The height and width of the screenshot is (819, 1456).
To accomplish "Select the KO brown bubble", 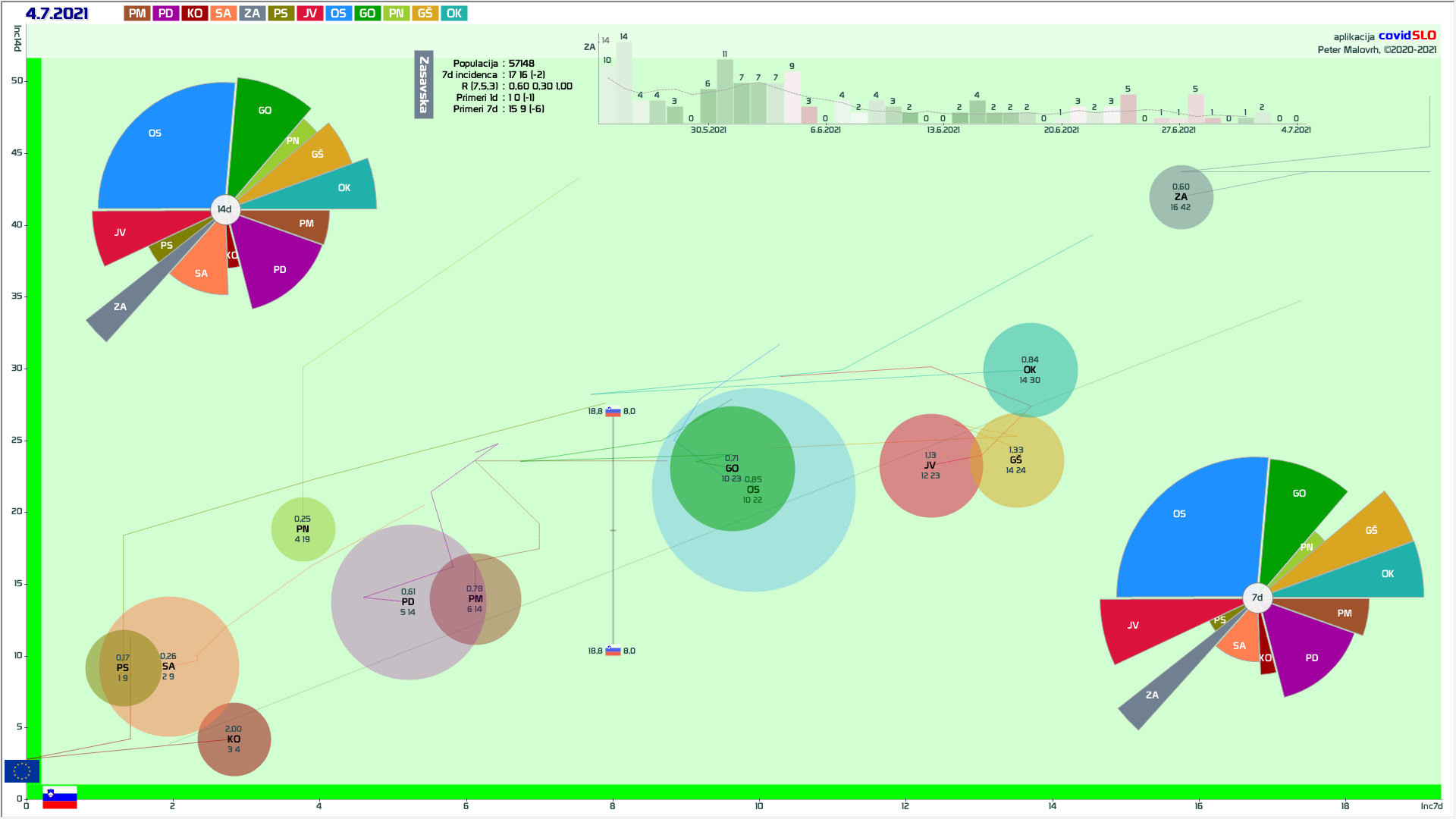I will 234,739.
